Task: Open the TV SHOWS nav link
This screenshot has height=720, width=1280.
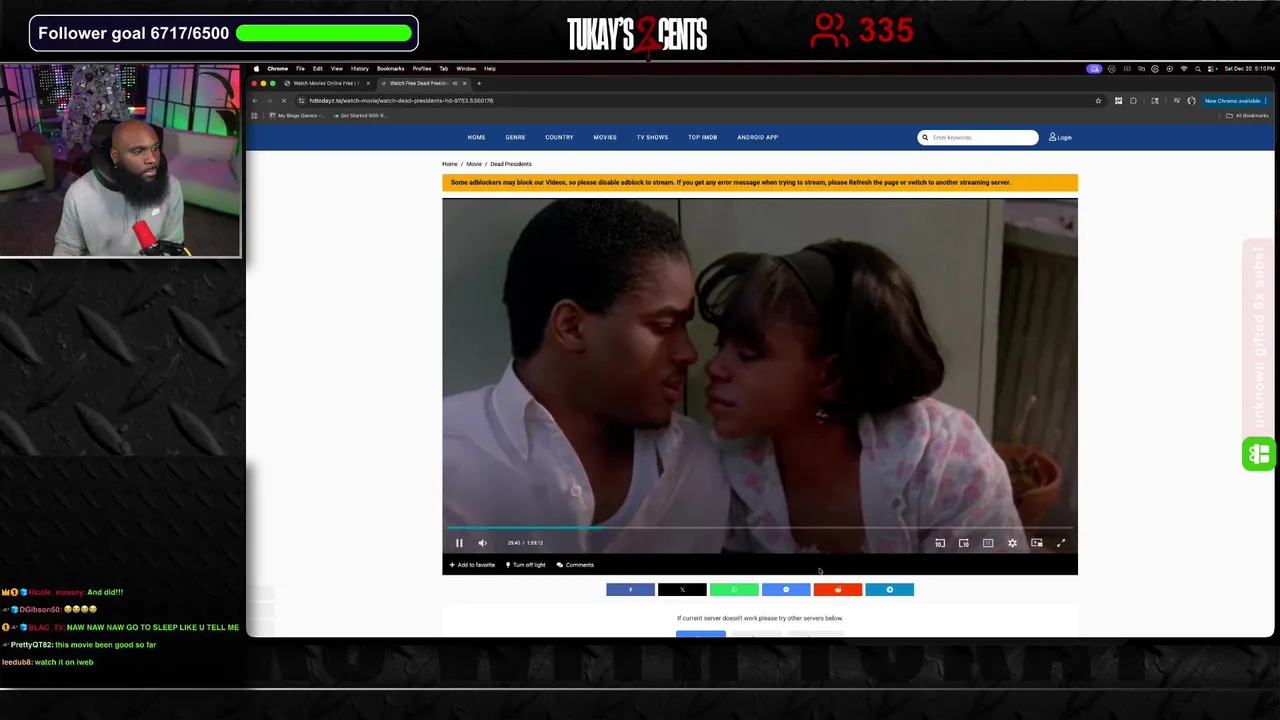Action: [652, 137]
